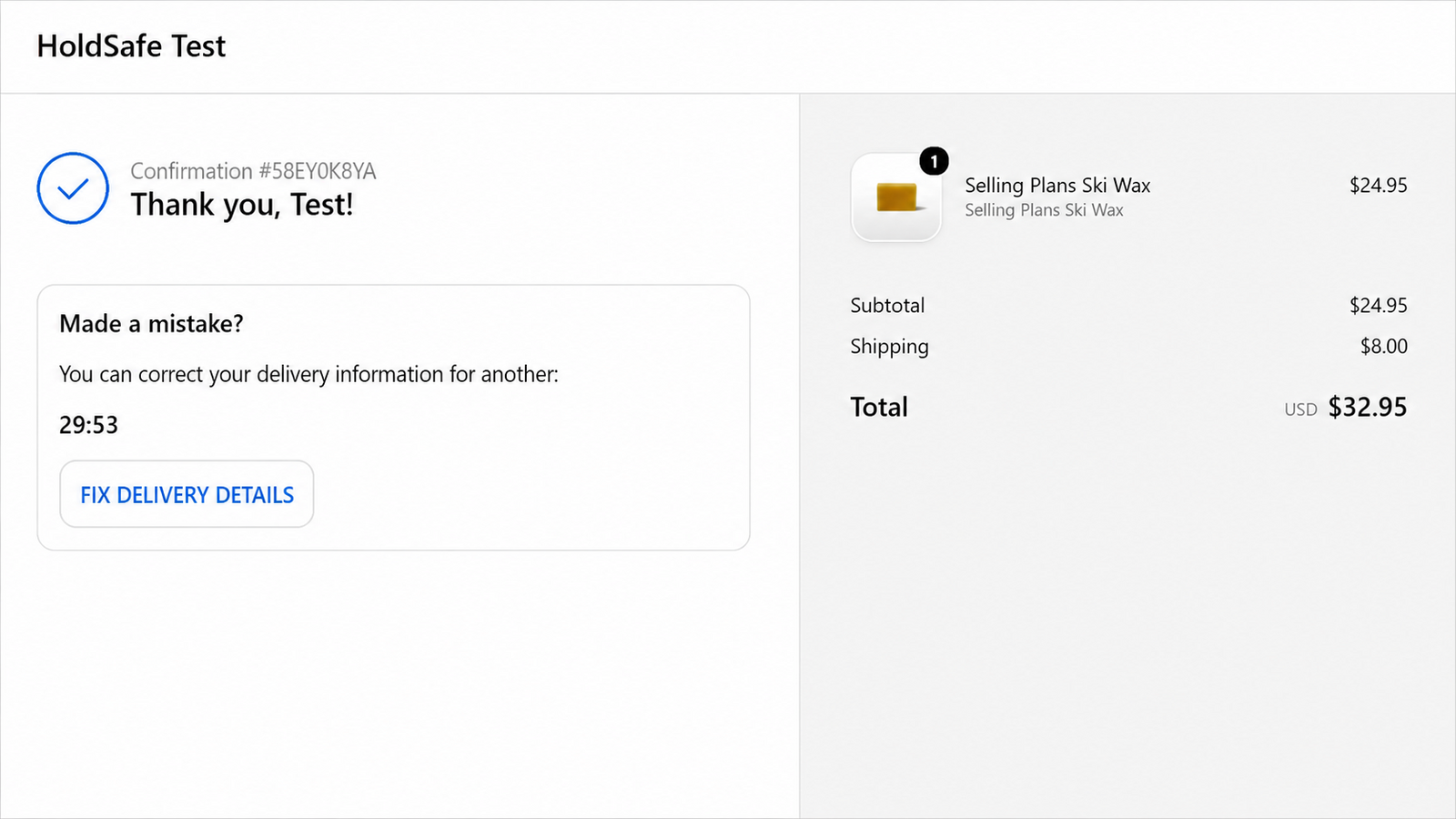Click the 29:53 countdown timer
This screenshot has width=1456, height=819.
point(88,425)
